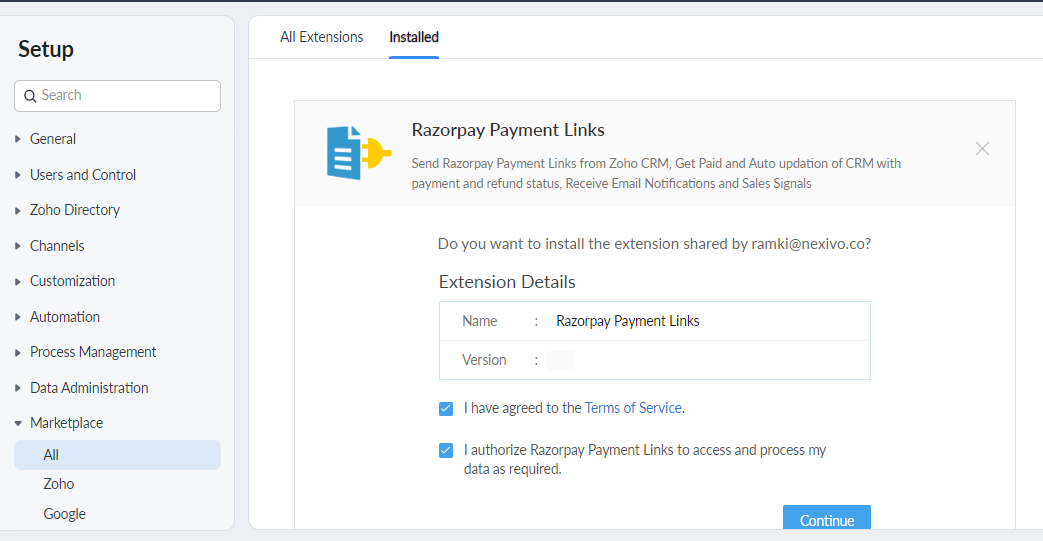Expand the Data Administration arrow
The width and height of the screenshot is (1043, 541).
click(x=18, y=388)
